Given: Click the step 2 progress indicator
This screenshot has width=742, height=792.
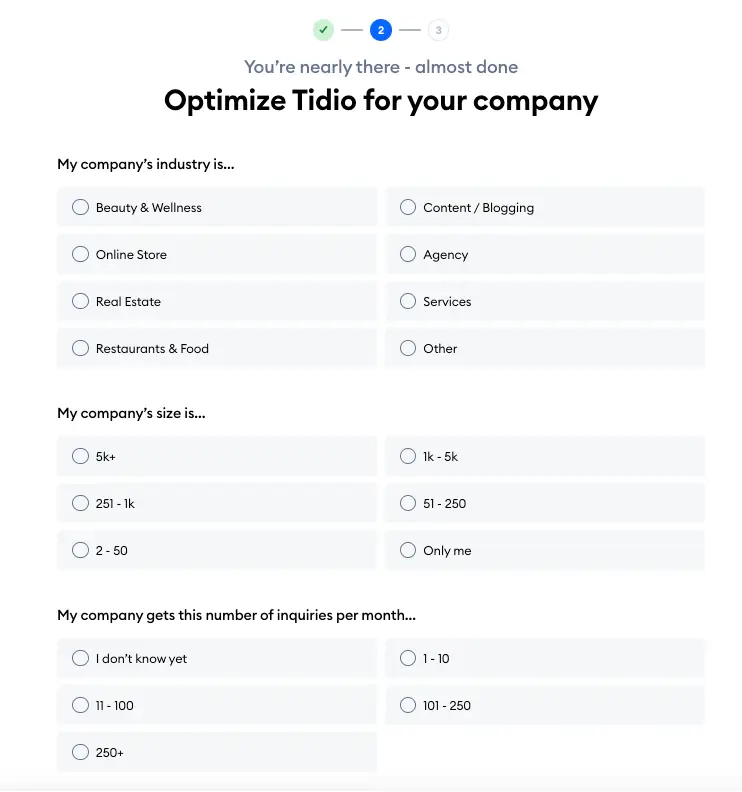Looking at the screenshot, I should click(381, 30).
